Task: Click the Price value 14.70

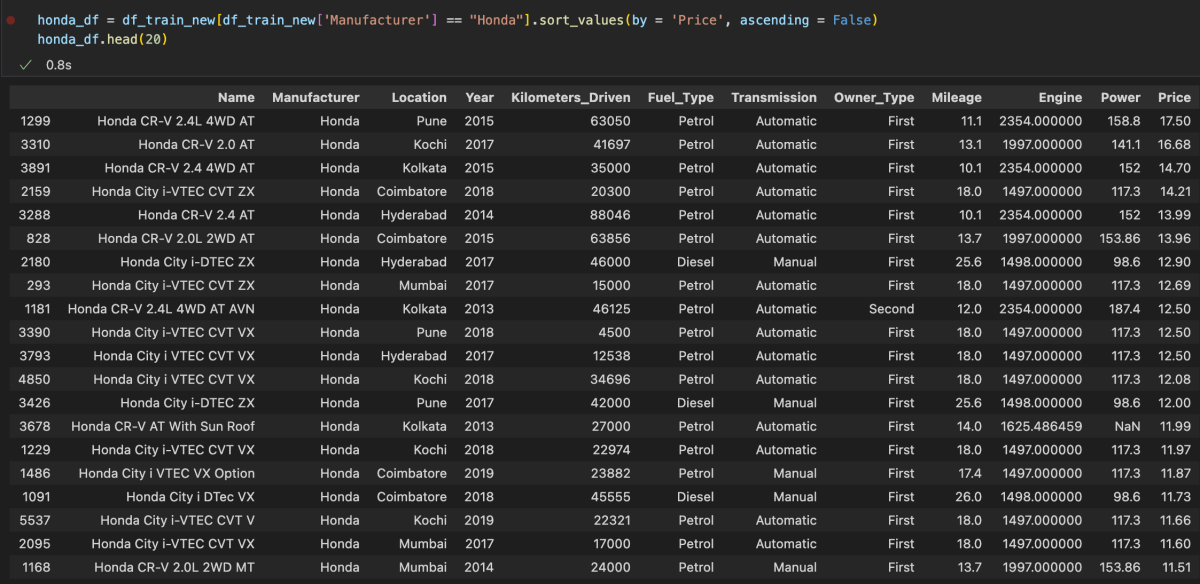Action: click(x=1174, y=168)
